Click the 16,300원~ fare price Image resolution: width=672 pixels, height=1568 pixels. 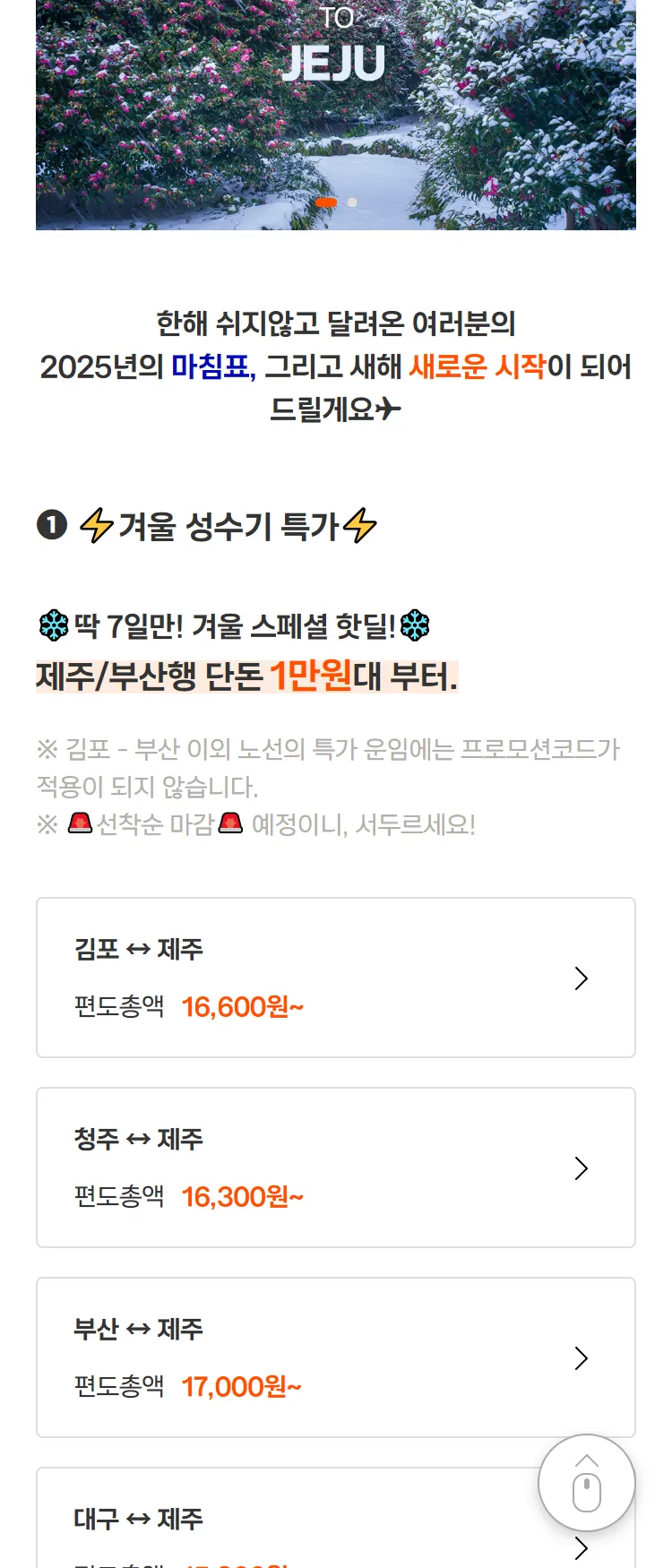tap(242, 1197)
